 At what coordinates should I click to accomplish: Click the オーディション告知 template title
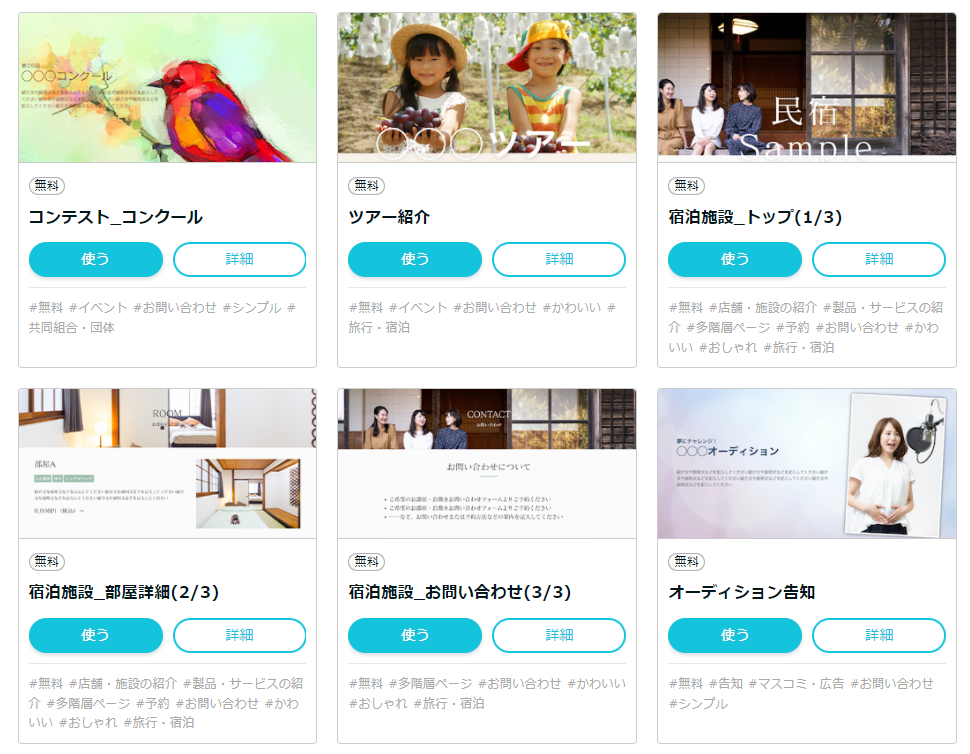[742, 593]
